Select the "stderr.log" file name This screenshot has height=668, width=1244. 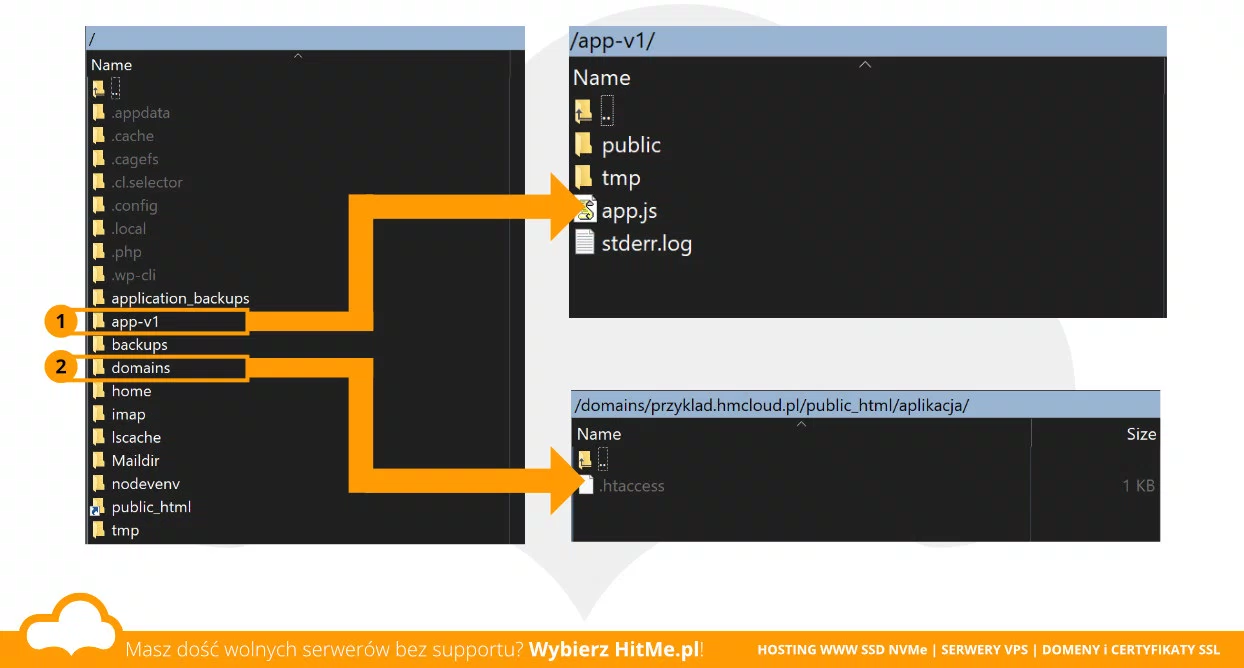646,243
